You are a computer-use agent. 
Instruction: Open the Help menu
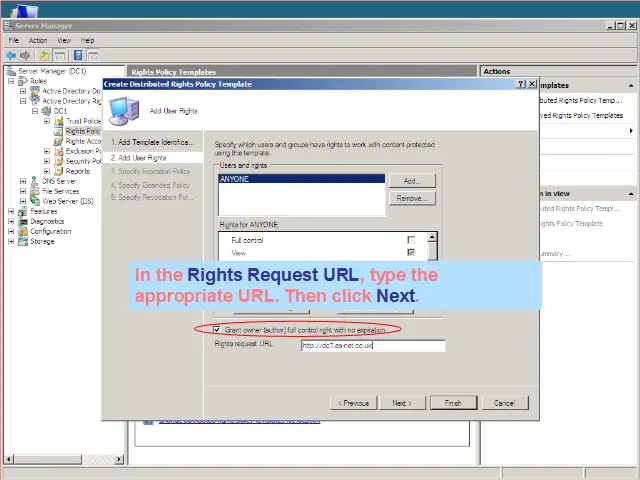(87, 40)
